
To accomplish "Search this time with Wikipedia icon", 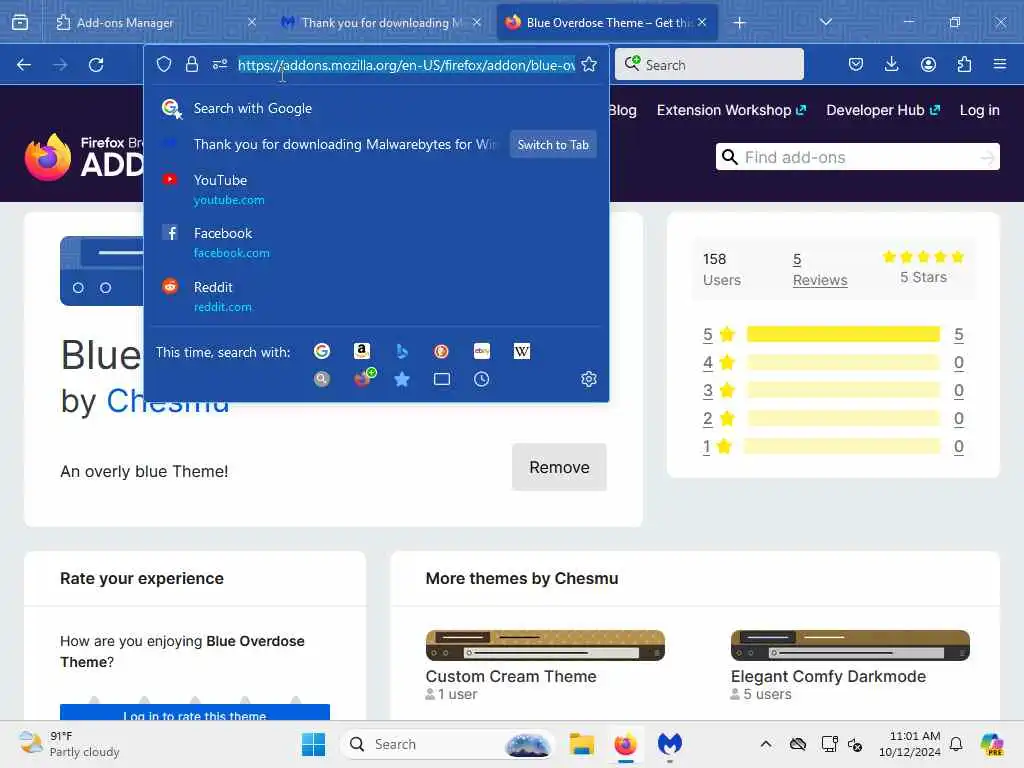I will tap(522, 351).
